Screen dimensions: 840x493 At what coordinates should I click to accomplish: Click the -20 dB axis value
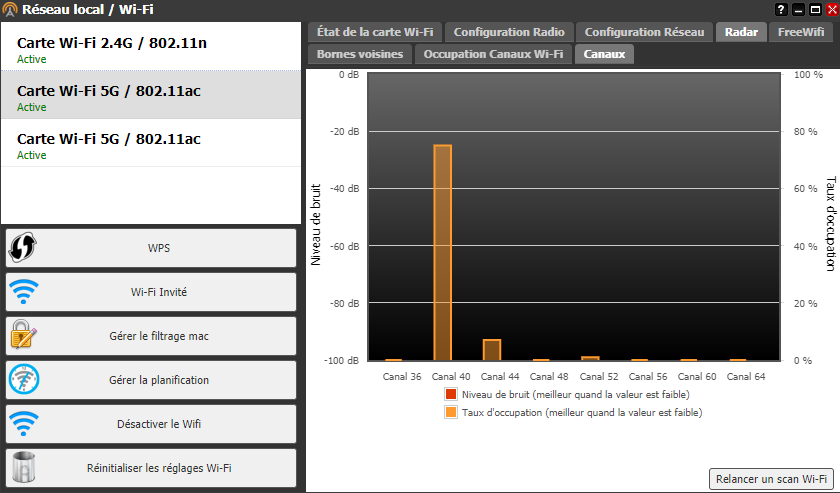click(344, 131)
